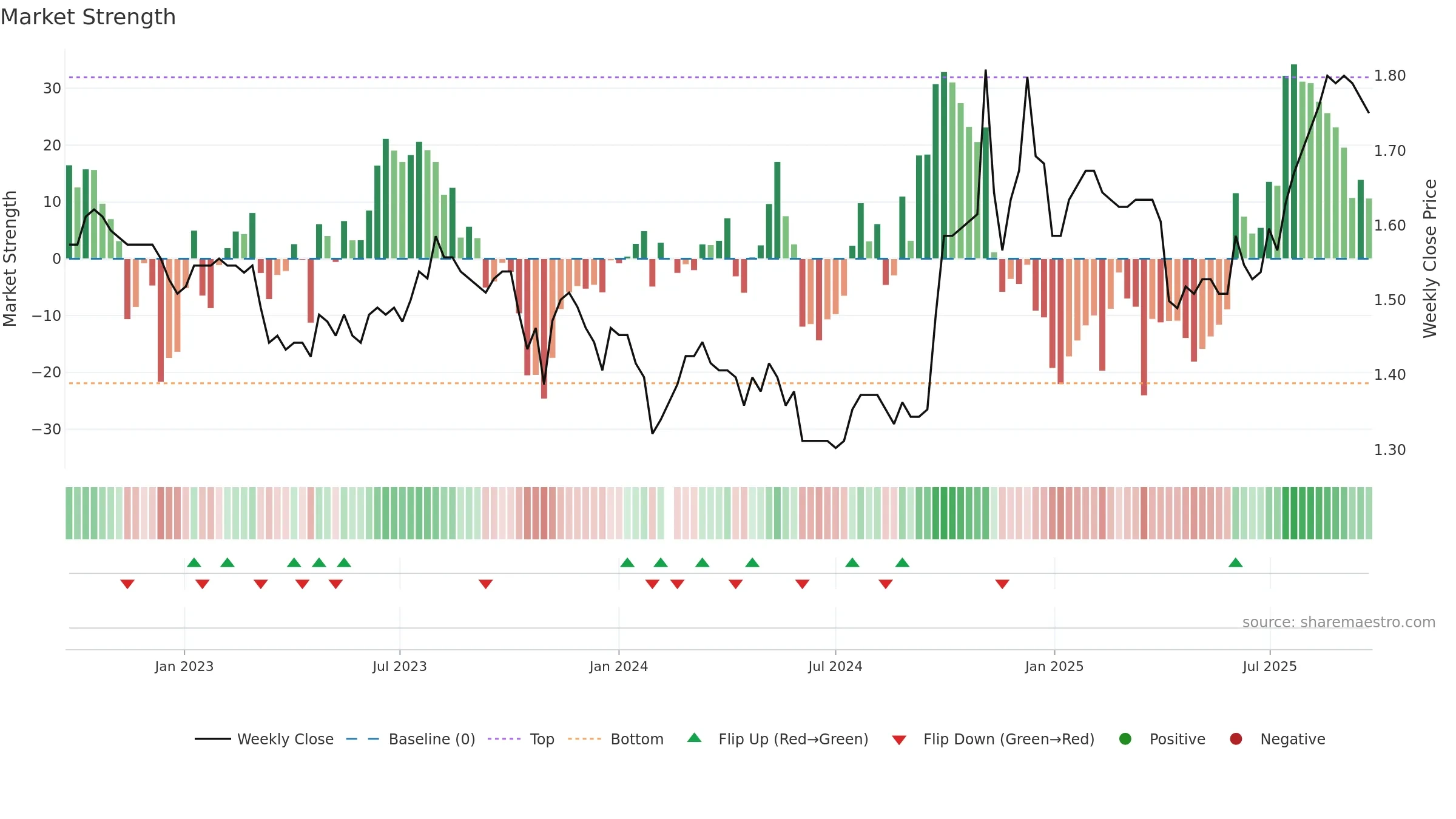1456x819 pixels.
Task: Click the Jul 2023 date label
Action: pos(400,666)
